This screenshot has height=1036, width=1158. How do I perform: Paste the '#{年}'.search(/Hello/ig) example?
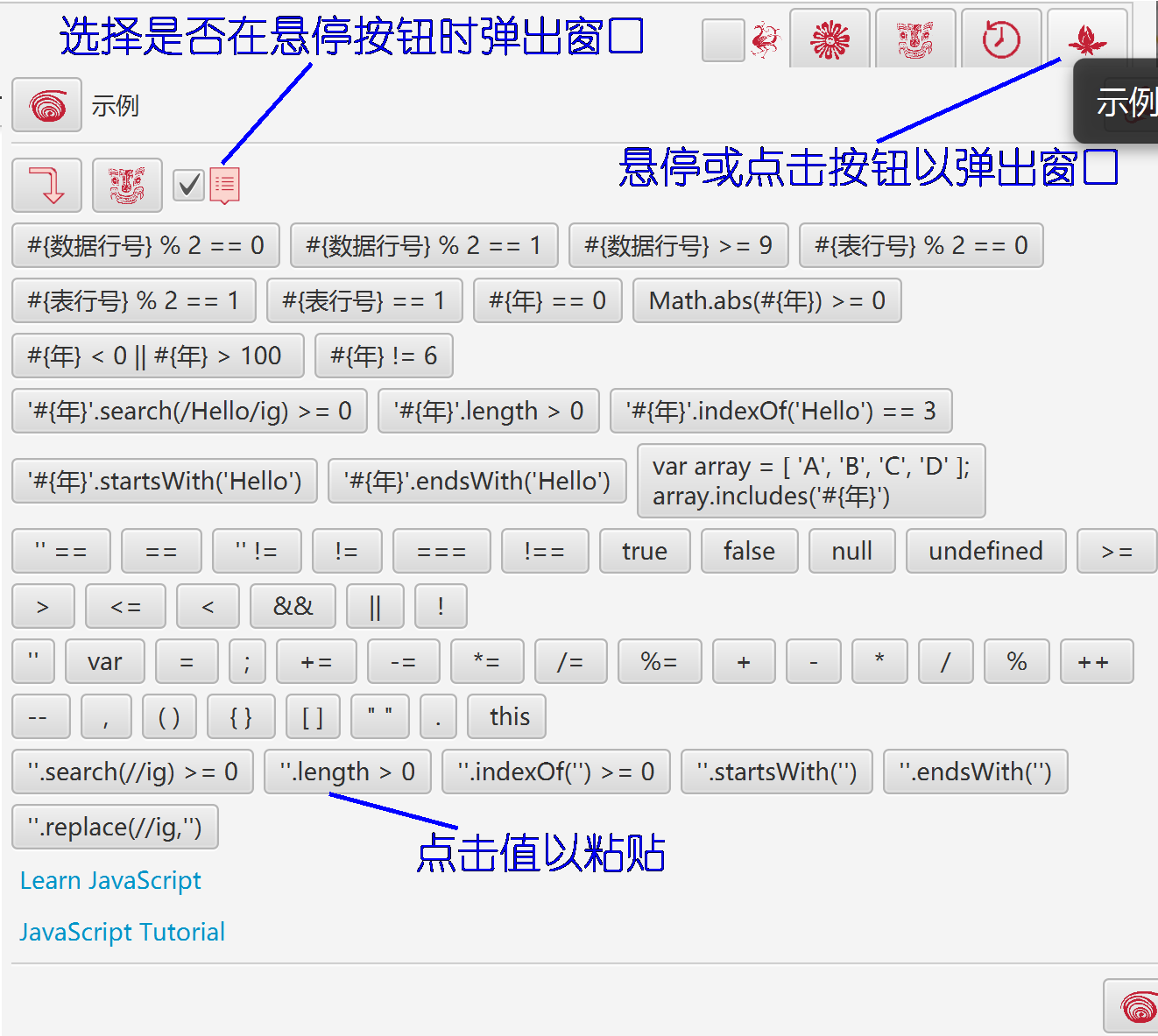[189, 411]
